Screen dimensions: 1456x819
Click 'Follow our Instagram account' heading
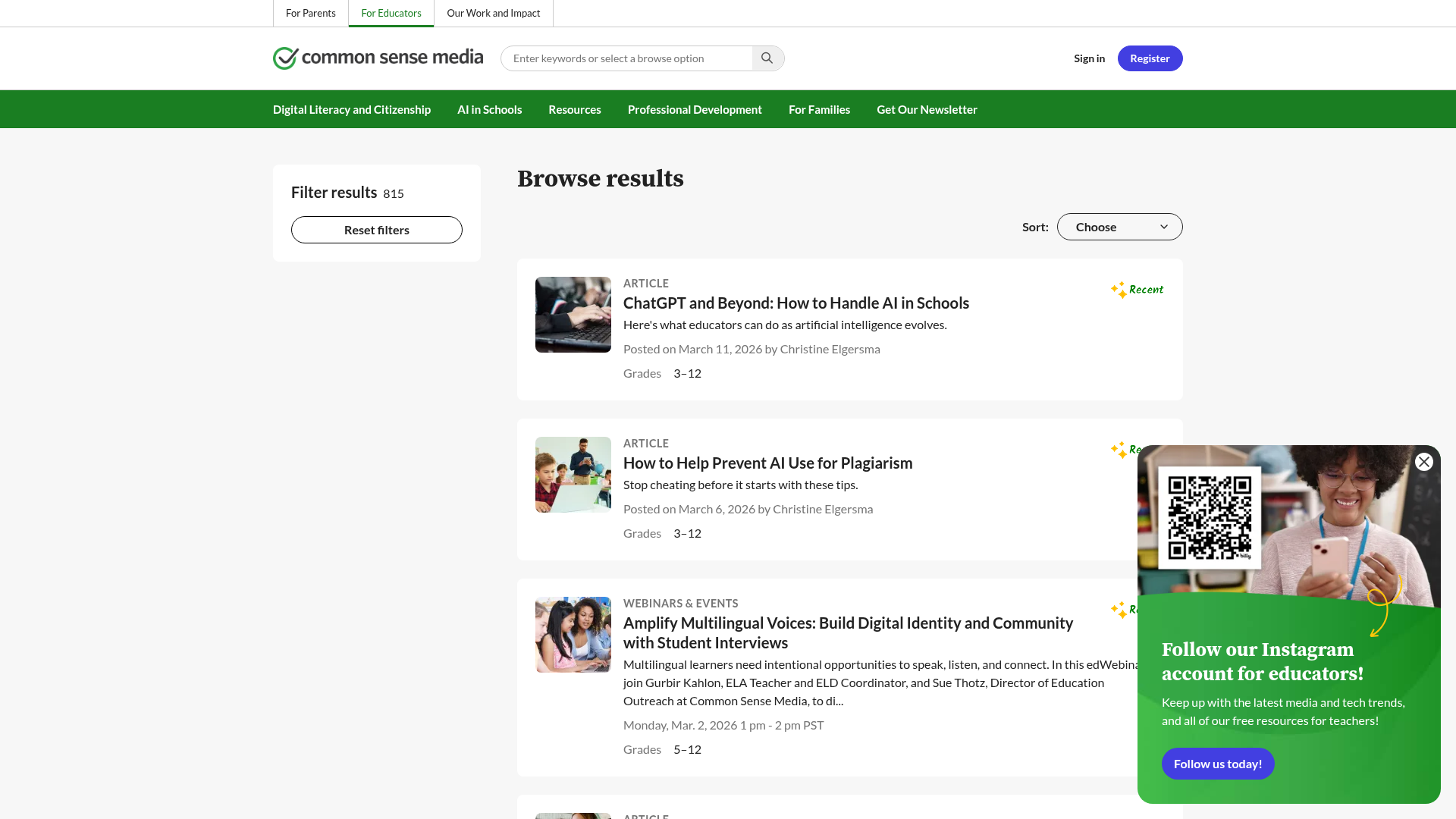(x=1263, y=661)
